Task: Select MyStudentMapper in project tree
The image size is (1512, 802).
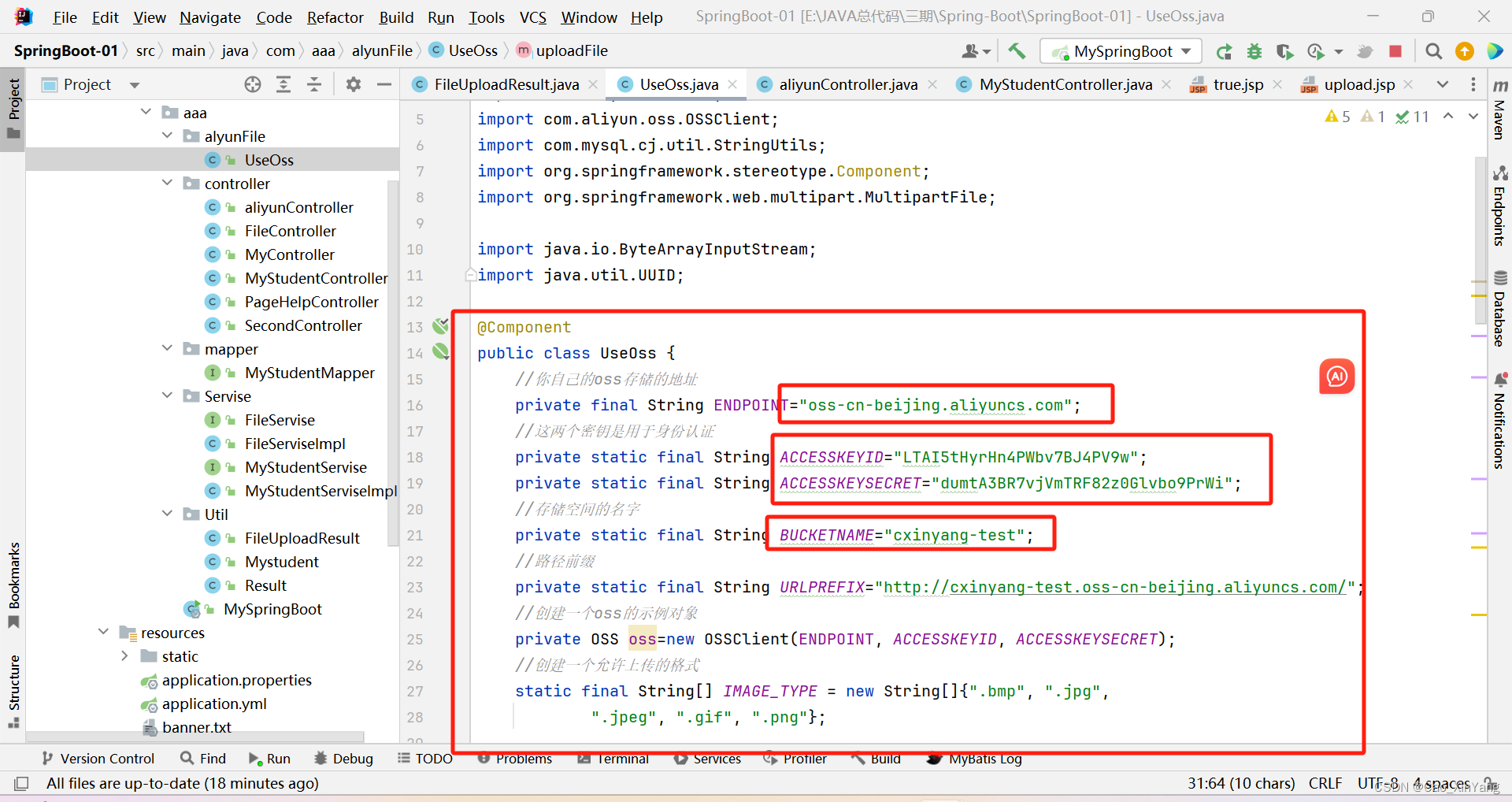Action: click(309, 373)
